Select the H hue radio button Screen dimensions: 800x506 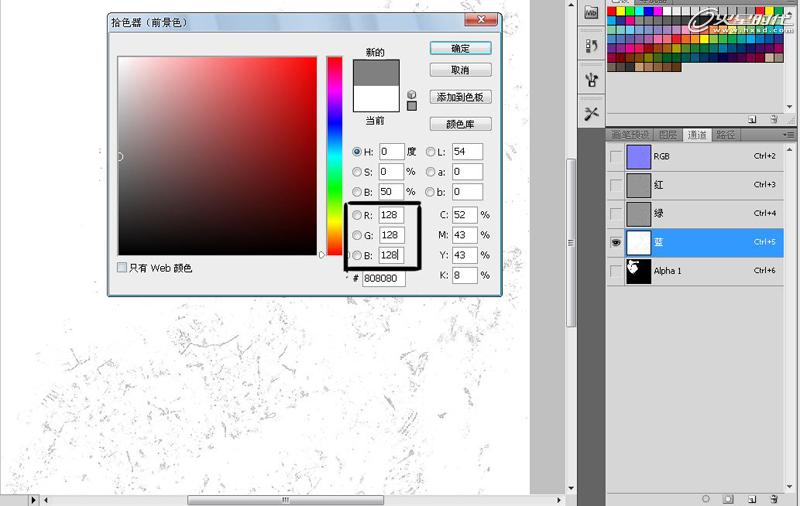click(357, 151)
